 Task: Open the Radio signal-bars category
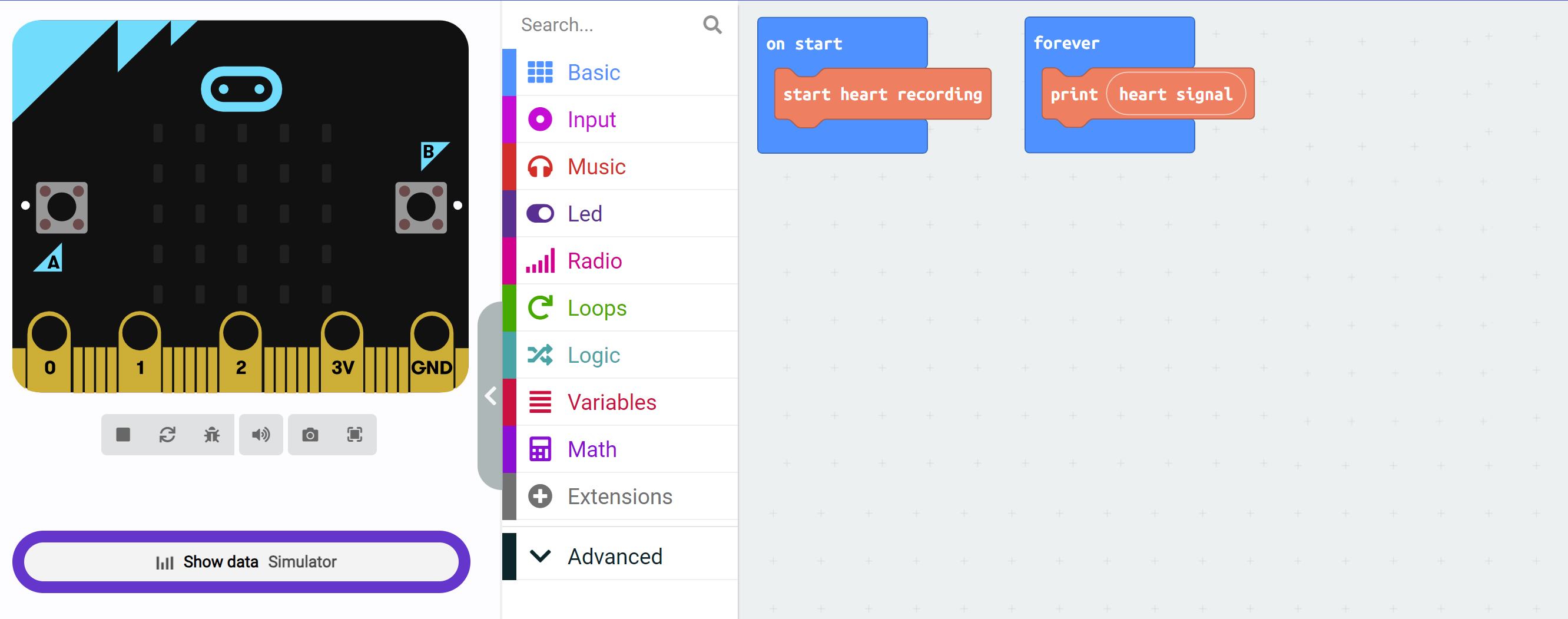[619, 260]
